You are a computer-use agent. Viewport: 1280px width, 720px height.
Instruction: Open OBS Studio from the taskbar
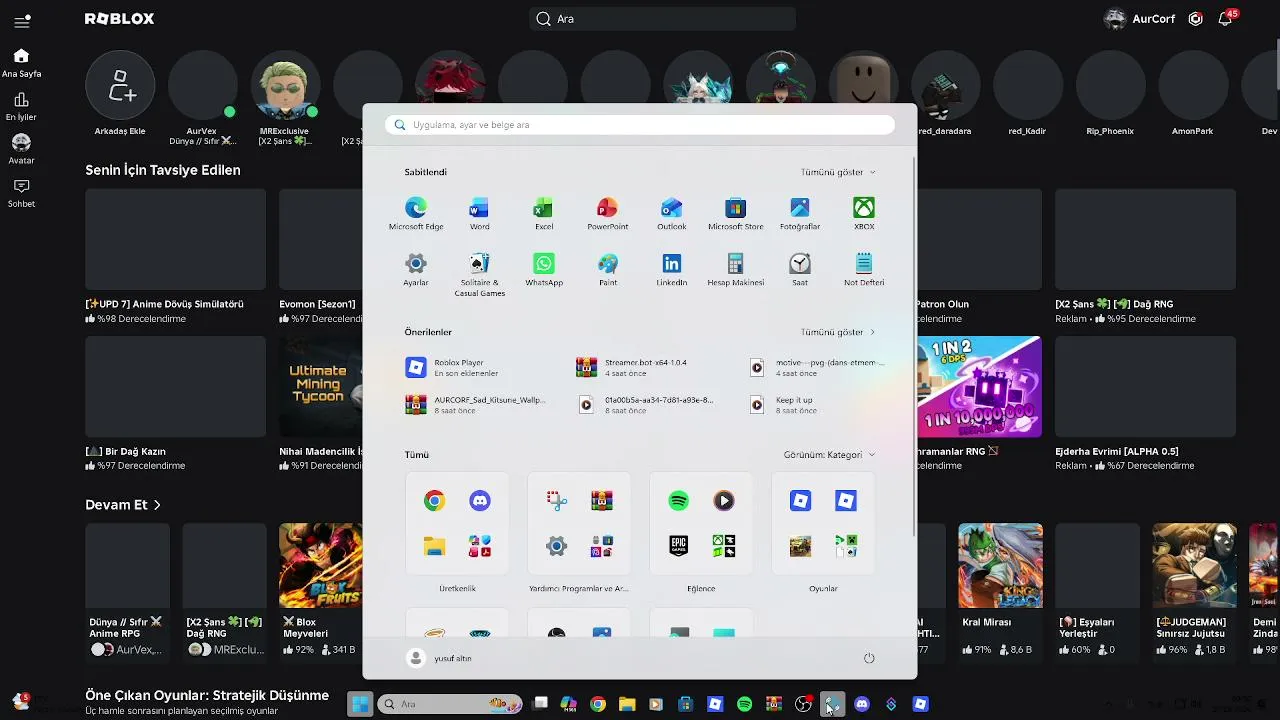(803, 704)
